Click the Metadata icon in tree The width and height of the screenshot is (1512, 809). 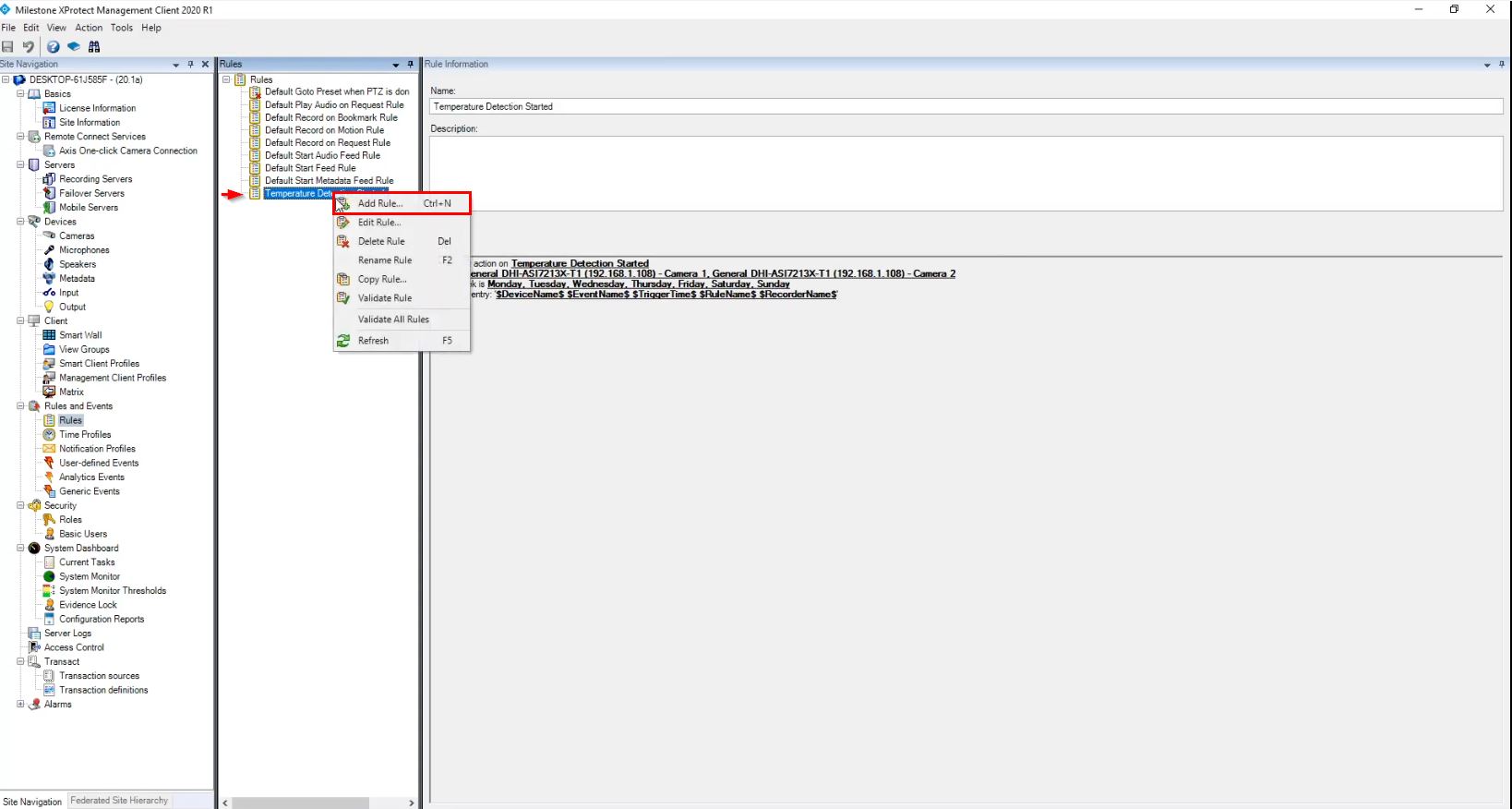pos(50,278)
